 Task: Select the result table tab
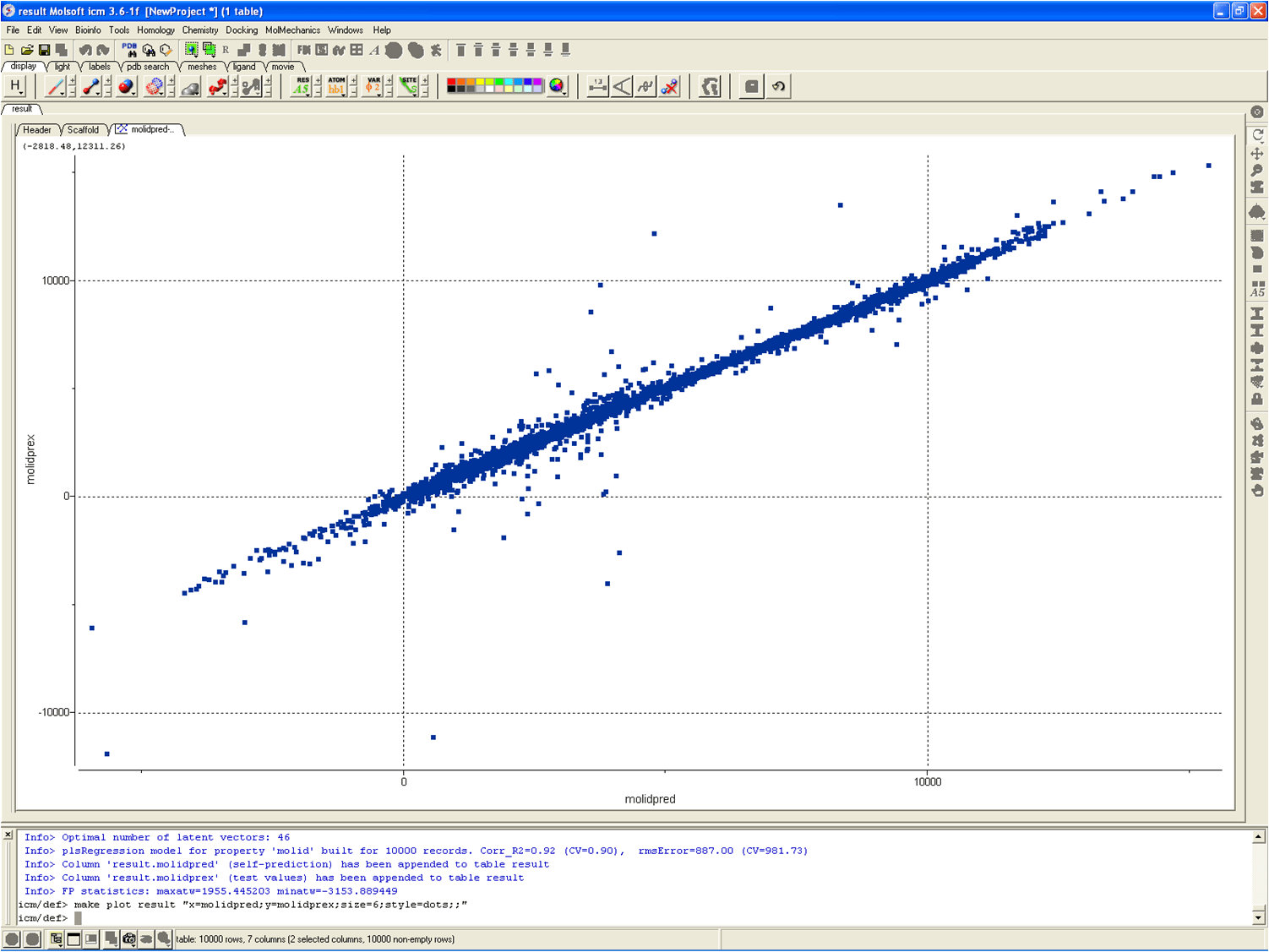pyautogui.click(x=22, y=109)
